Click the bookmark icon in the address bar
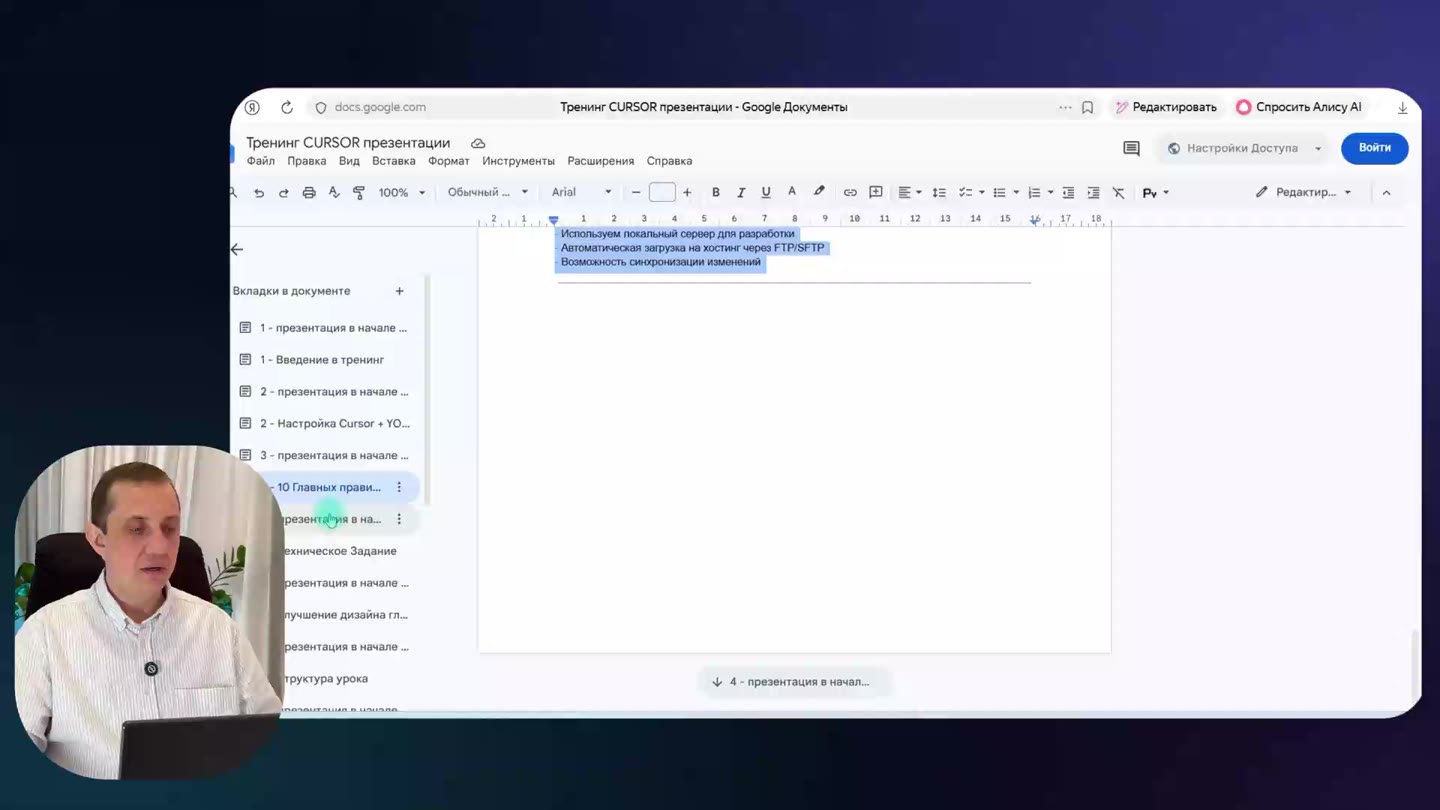The height and width of the screenshot is (810, 1440). point(1088,107)
